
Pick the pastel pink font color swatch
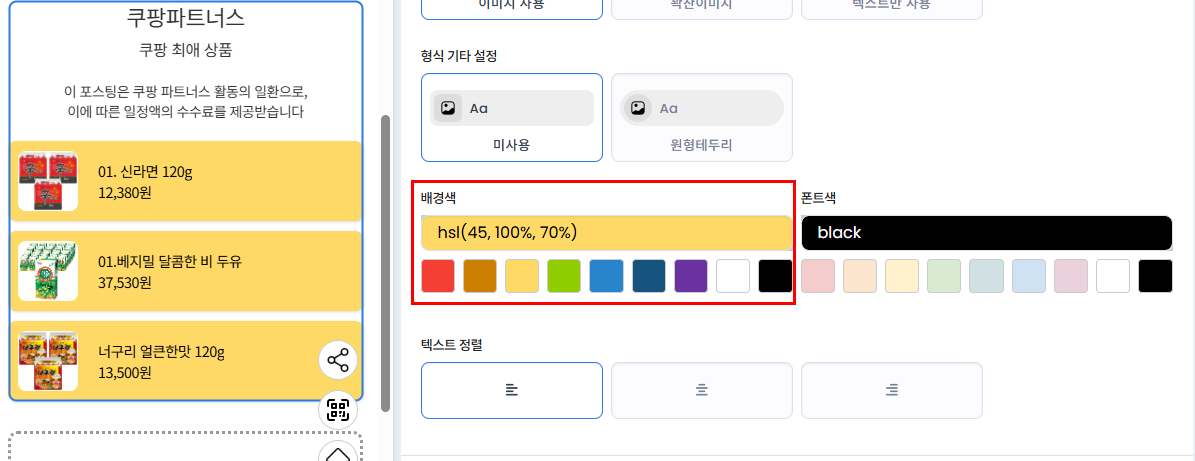819,276
